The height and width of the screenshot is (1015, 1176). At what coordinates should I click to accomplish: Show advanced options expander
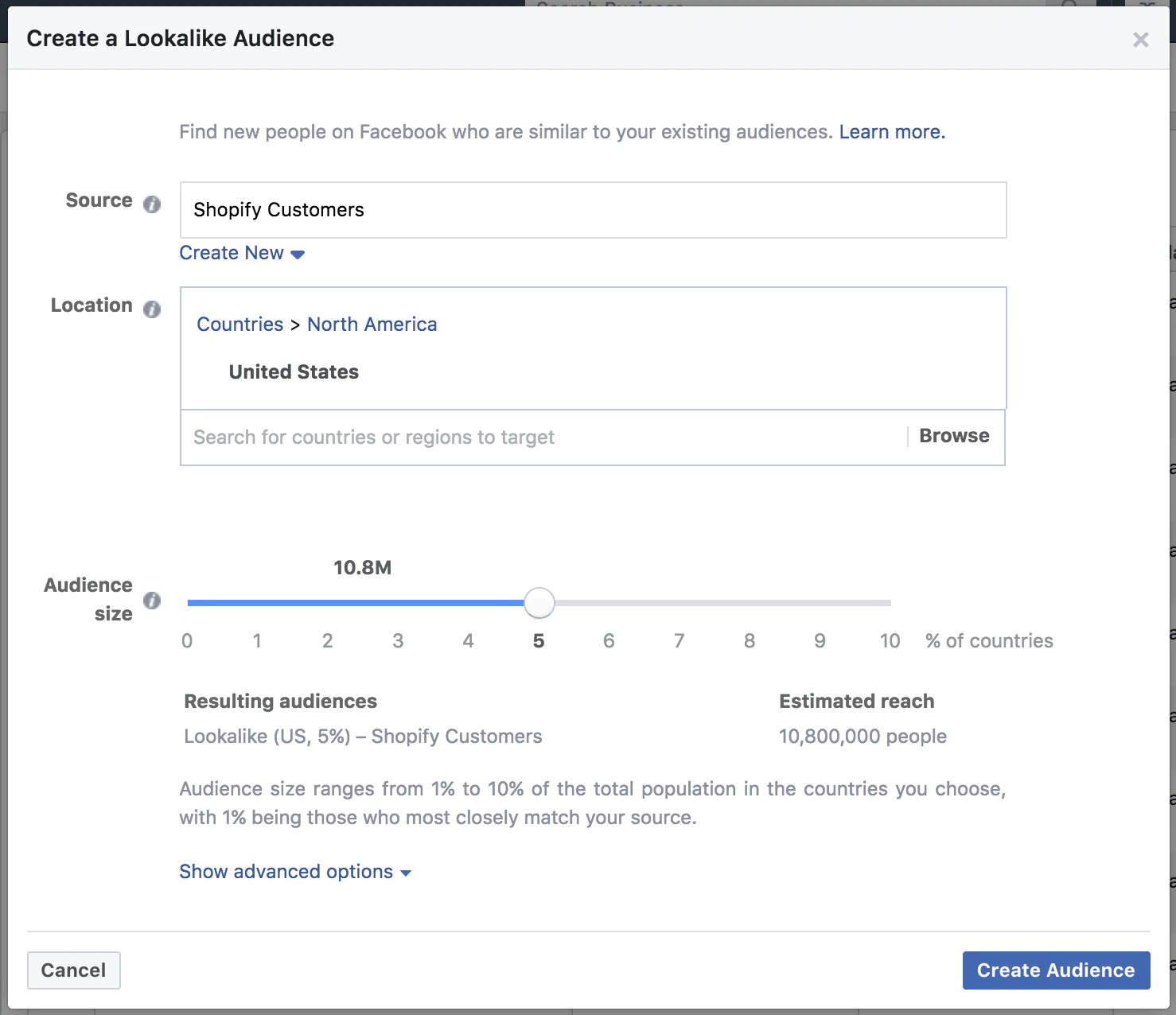294,872
